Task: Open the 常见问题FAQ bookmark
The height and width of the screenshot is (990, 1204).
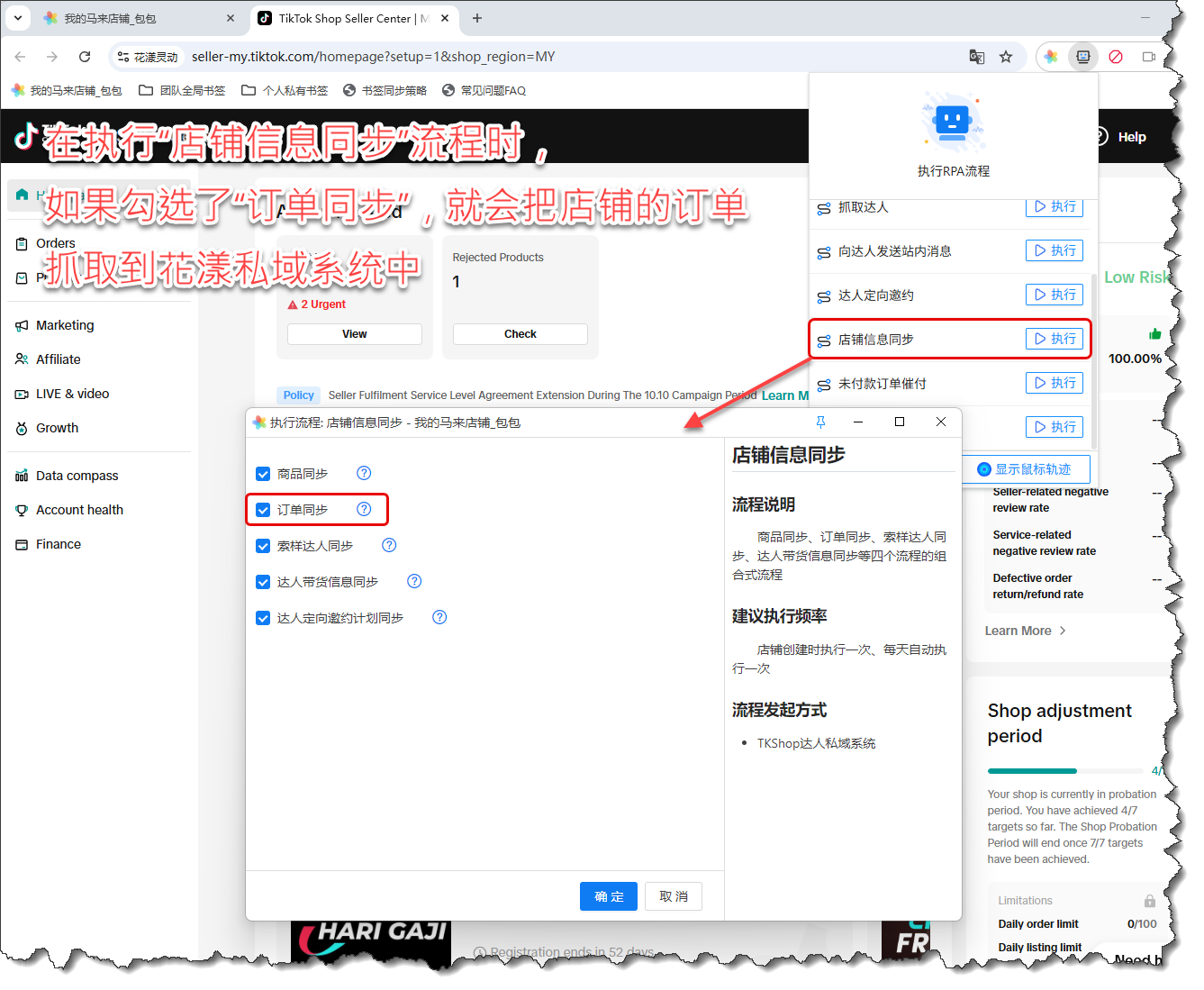Action: (x=484, y=90)
